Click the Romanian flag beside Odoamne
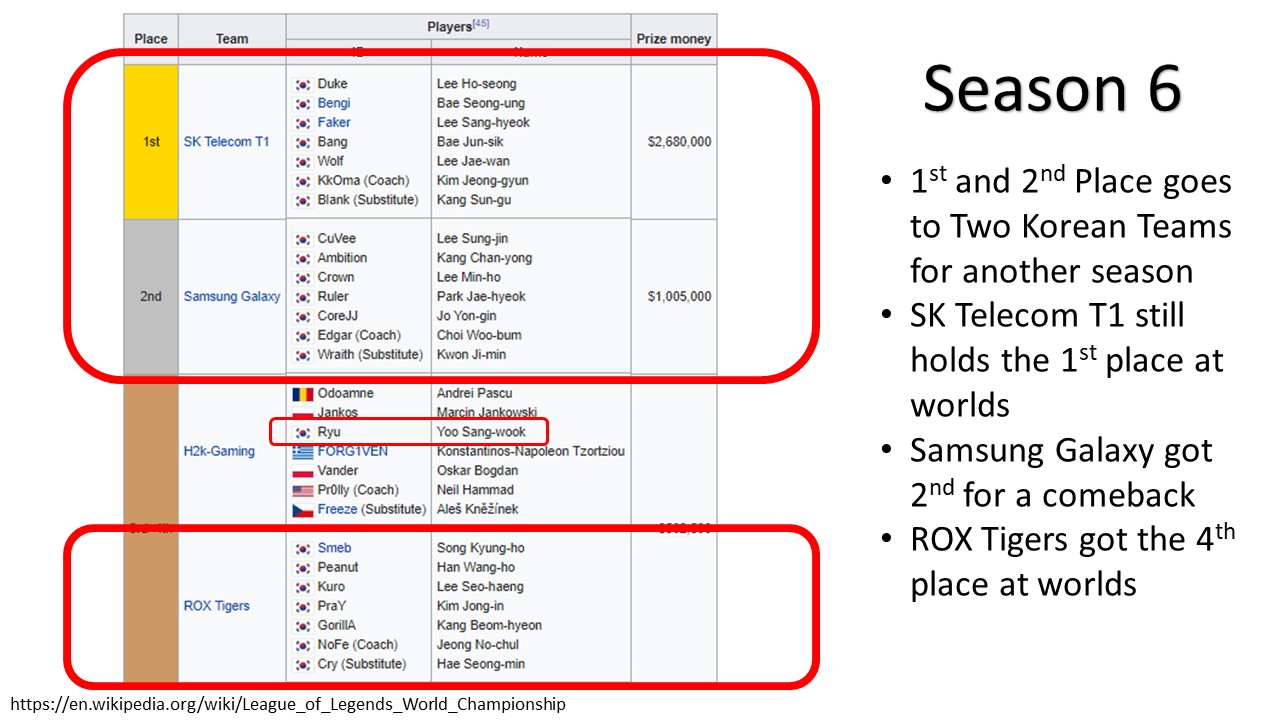This screenshot has width=1280, height=720. click(302, 394)
